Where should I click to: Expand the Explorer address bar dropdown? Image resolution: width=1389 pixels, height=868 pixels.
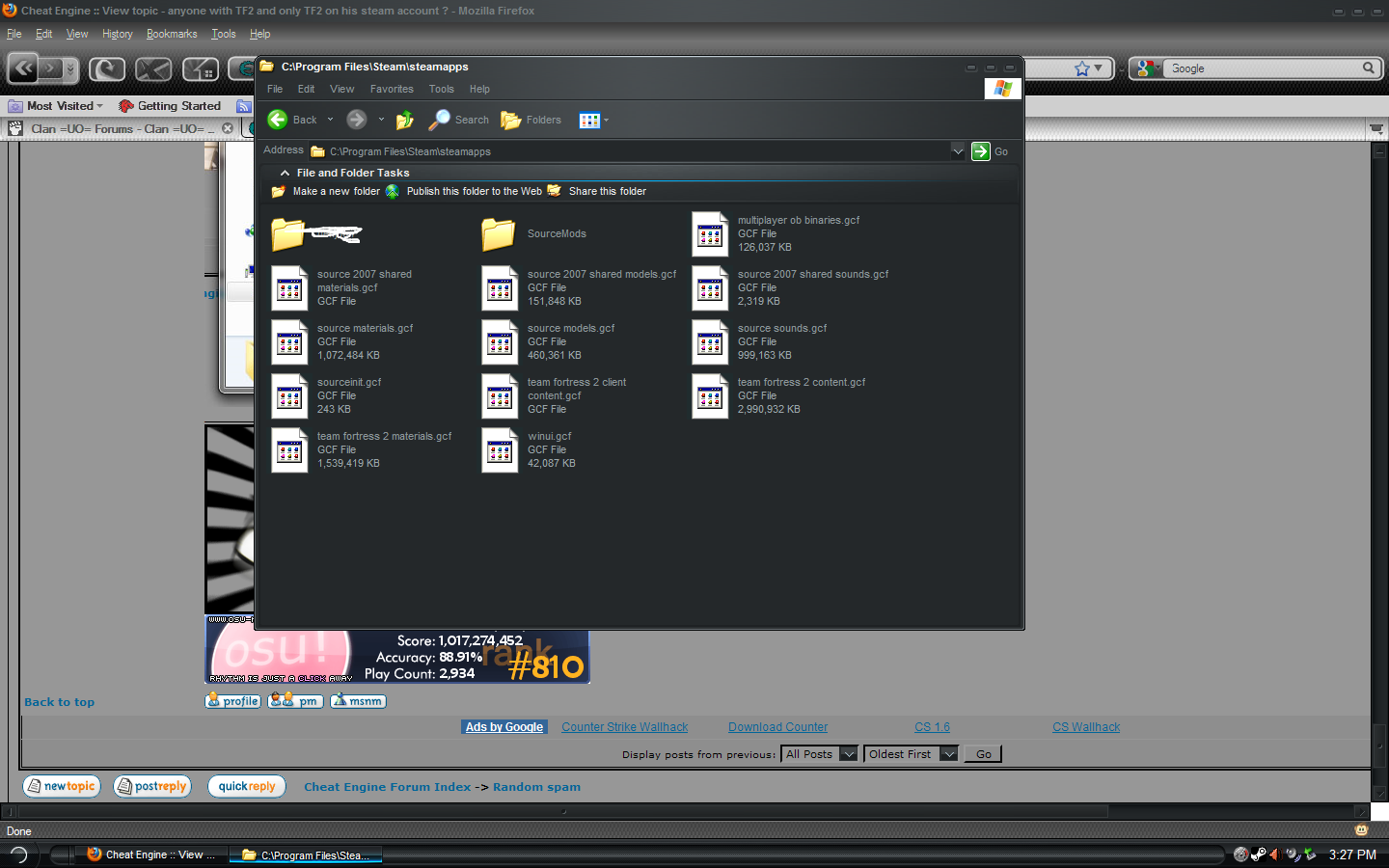(957, 151)
